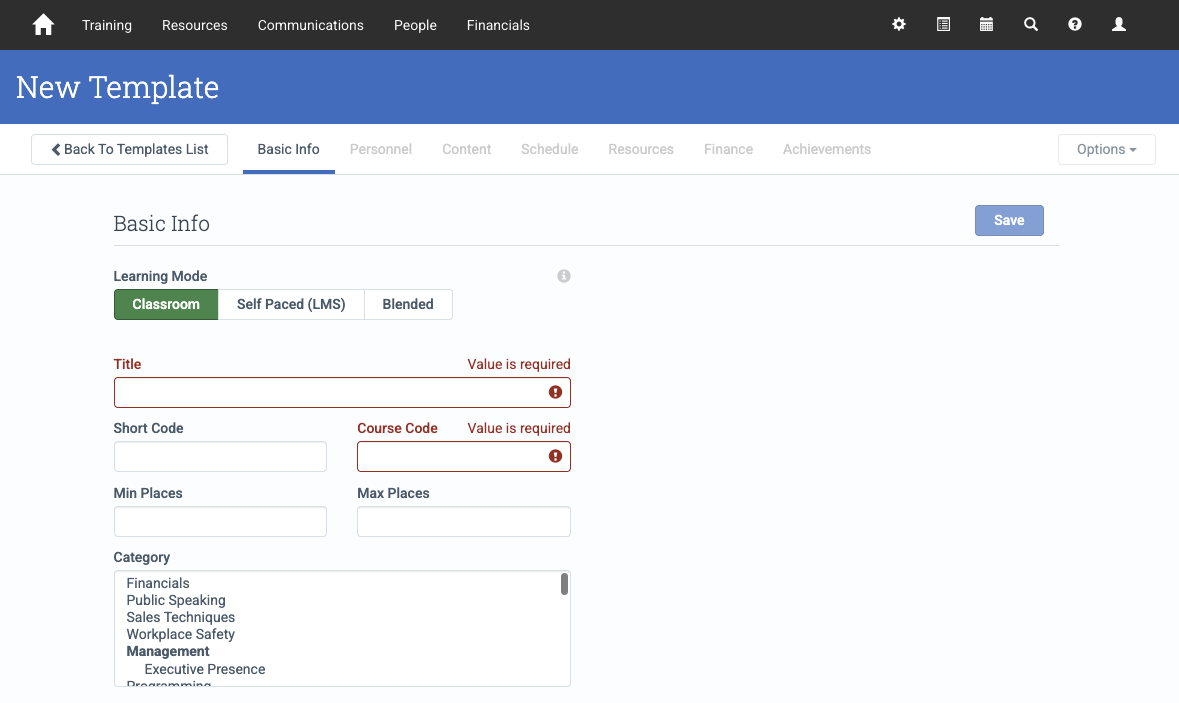Click the search magnifier icon
1179x703 pixels.
[x=1031, y=25]
